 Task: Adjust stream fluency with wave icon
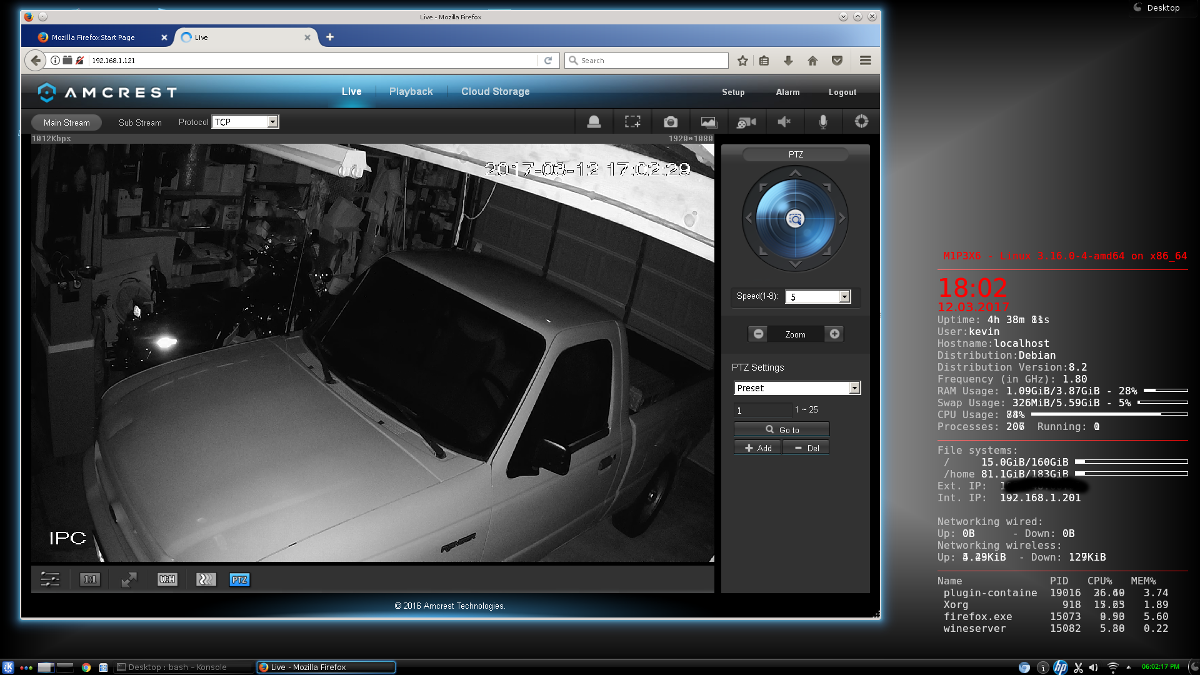(x=205, y=579)
